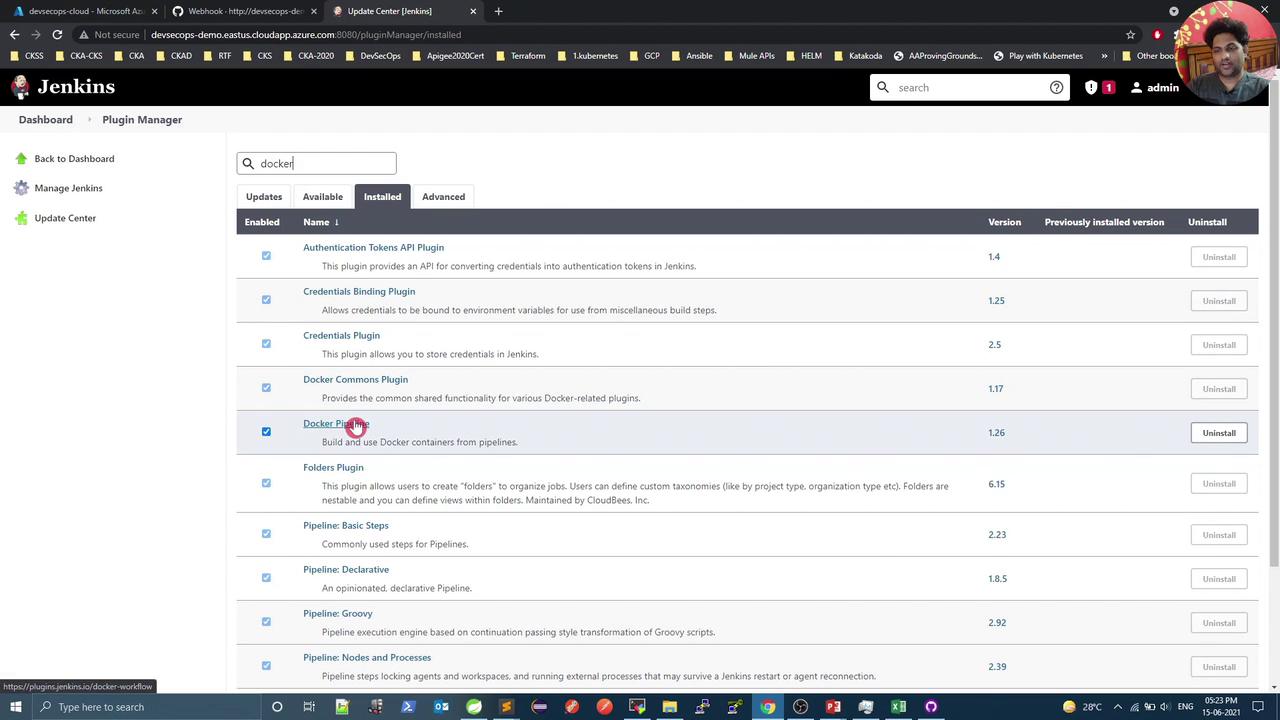Toggle Folders Plugin enabled checkbox

point(266,483)
